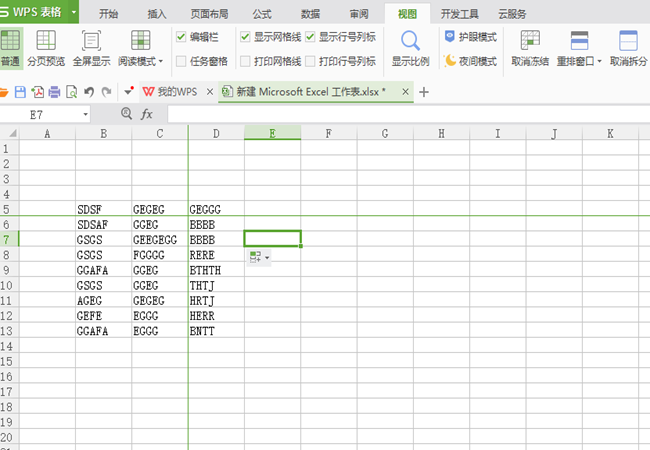Open the 显示比例 zoom magnifier
The height and width of the screenshot is (450, 650).
[x=410, y=48]
